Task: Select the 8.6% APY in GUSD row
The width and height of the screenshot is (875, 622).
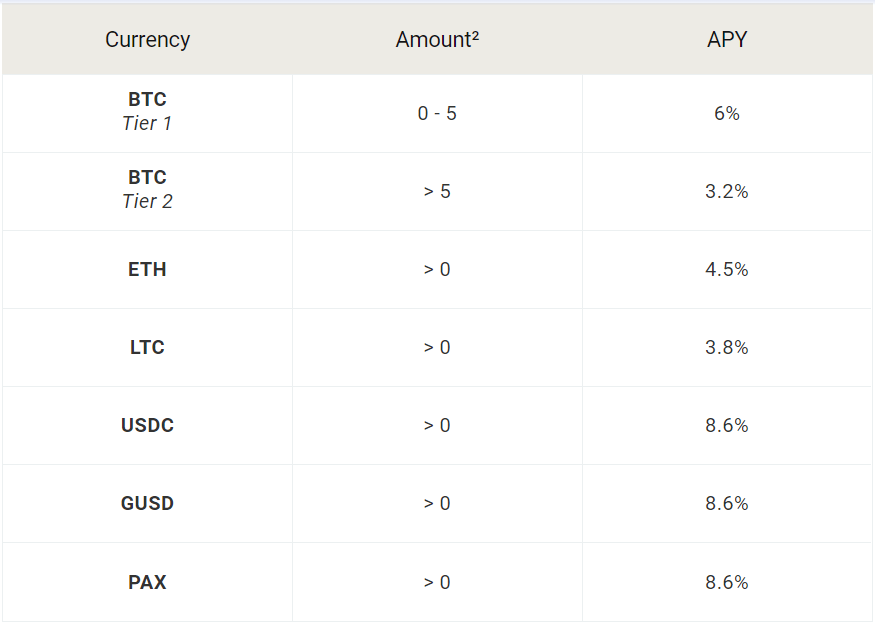Action: click(727, 503)
